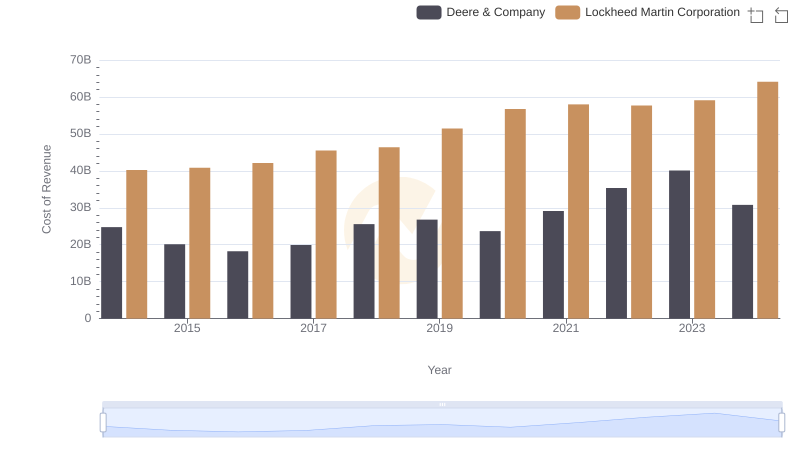Click the Year axis title
800x461 pixels.
tap(439, 370)
